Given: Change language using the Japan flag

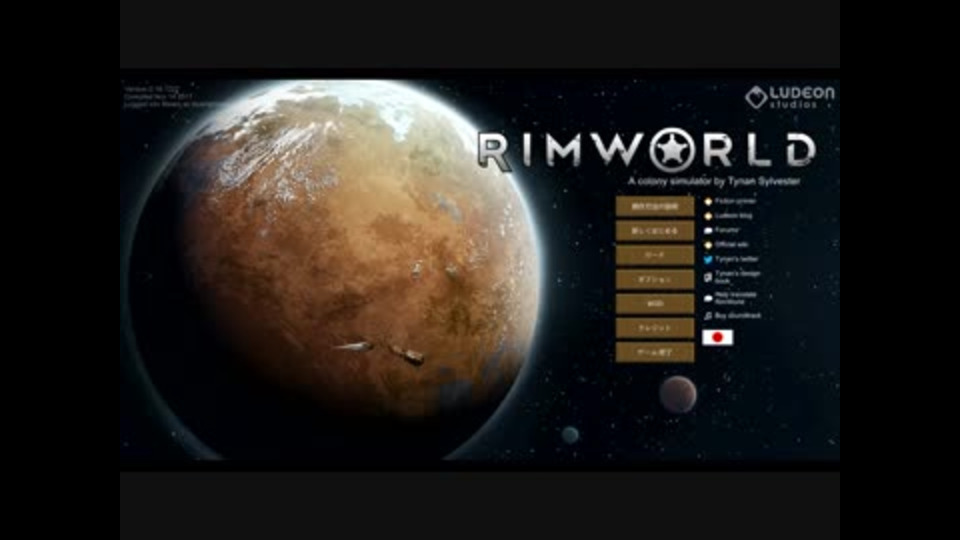Looking at the screenshot, I should point(718,337).
